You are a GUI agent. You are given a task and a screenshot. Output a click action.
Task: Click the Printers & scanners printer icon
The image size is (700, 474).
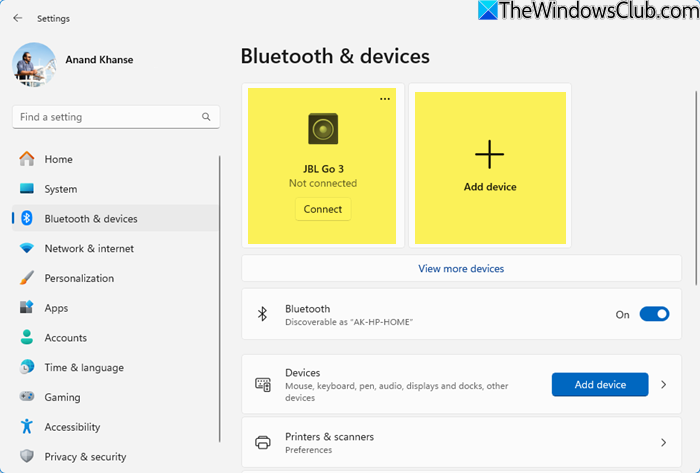tap(263, 442)
